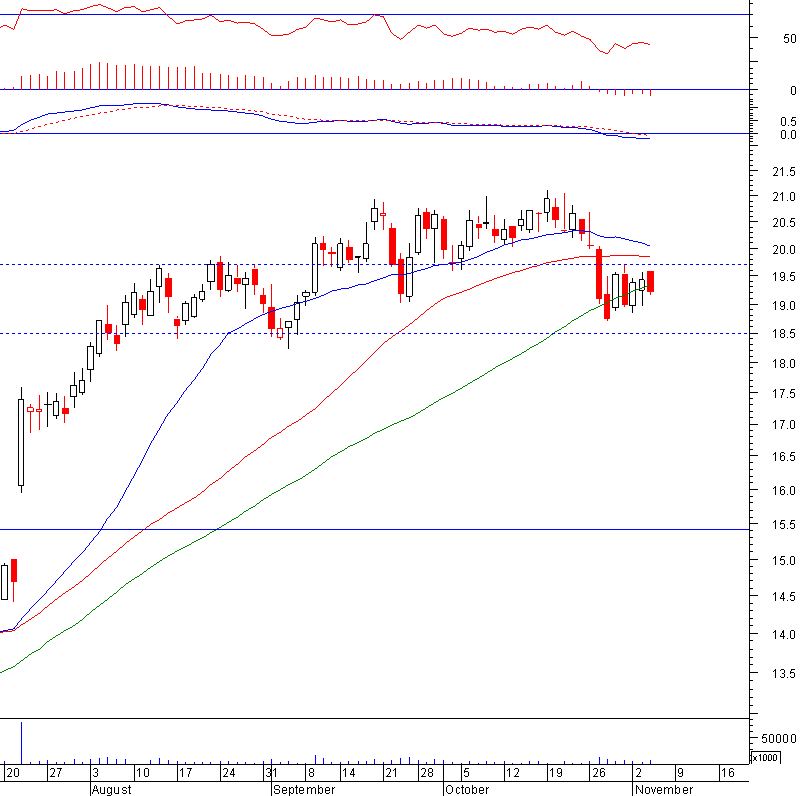Click the 16.5 price axis label
Screen dimensions: 800x796
click(x=784, y=457)
